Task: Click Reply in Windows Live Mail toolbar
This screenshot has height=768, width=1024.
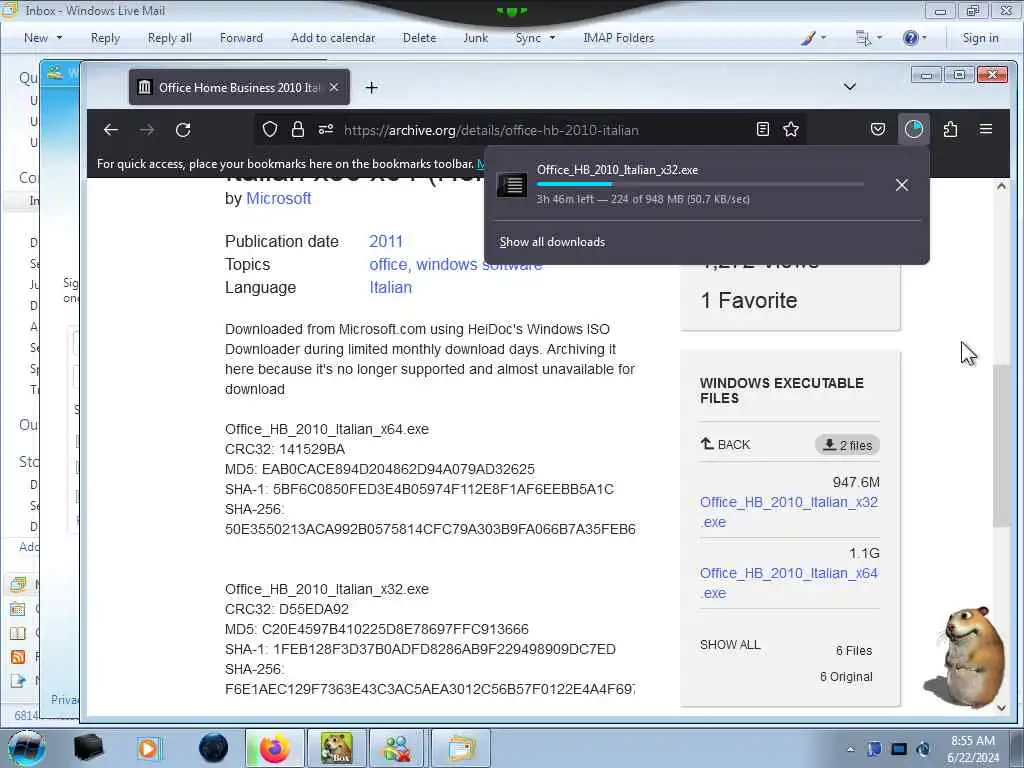Action: click(105, 38)
